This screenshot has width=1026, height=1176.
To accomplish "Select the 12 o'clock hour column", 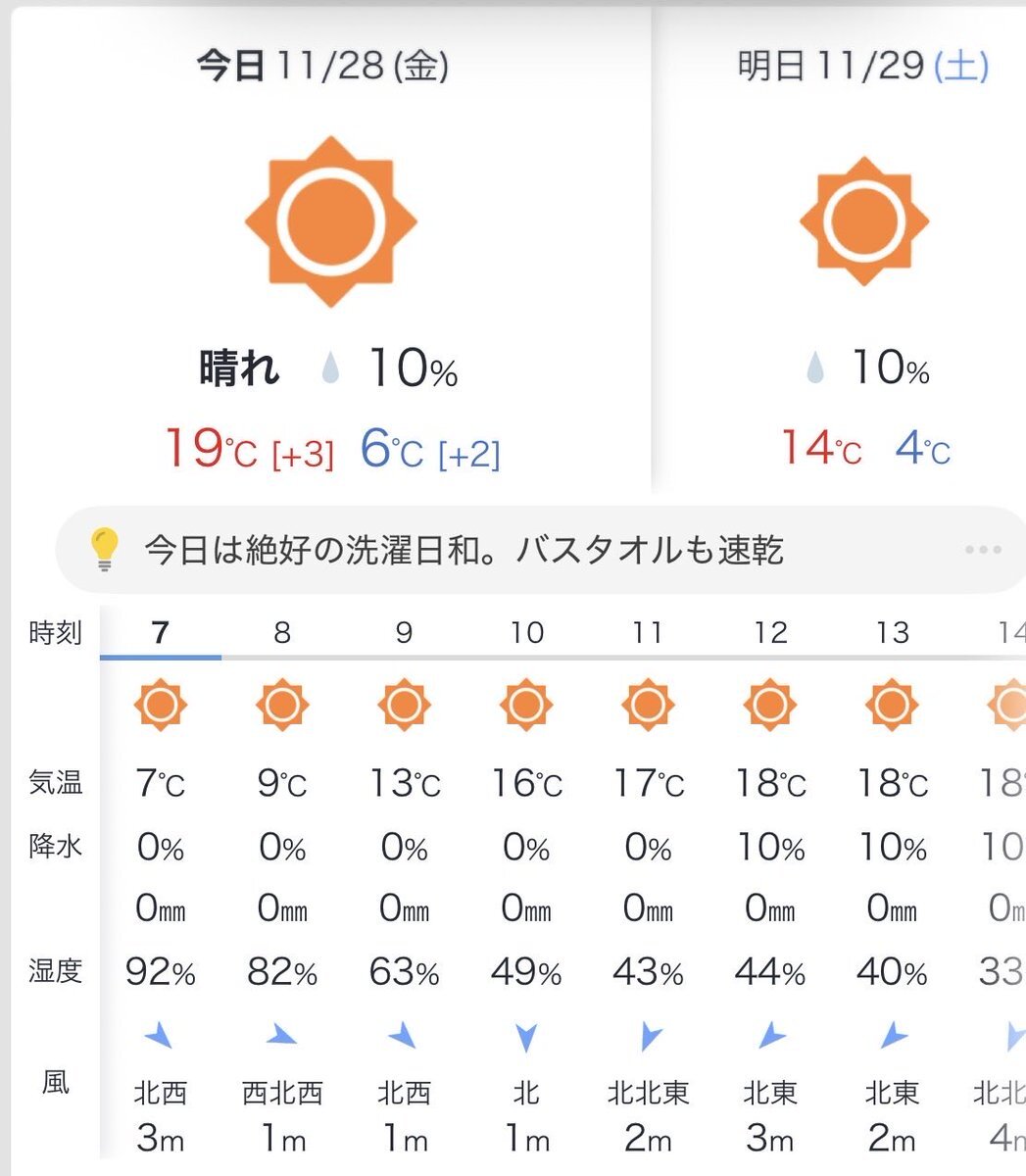I will point(770,633).
